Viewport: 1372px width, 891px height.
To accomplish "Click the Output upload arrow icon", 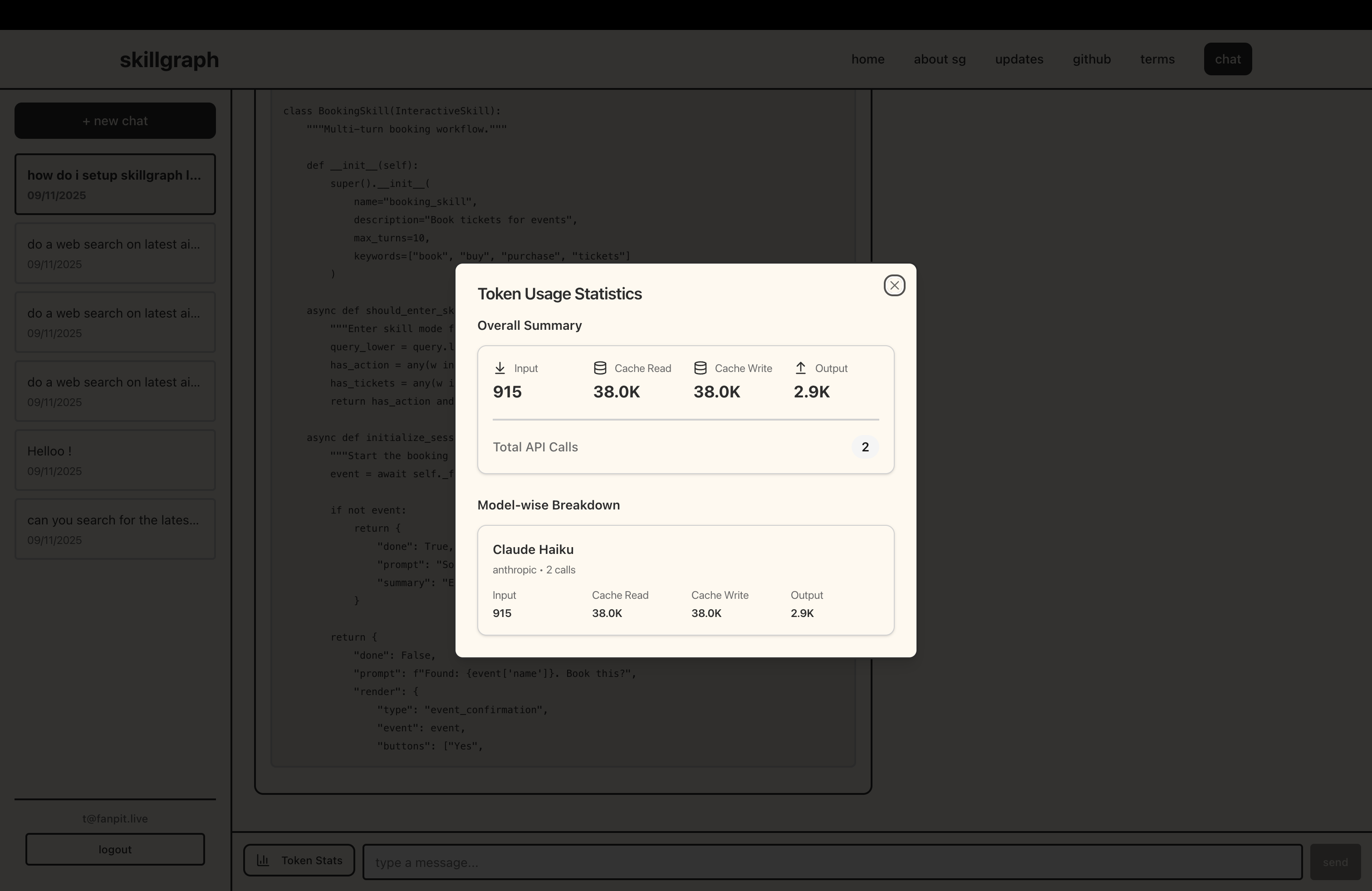I will (801, 368).
